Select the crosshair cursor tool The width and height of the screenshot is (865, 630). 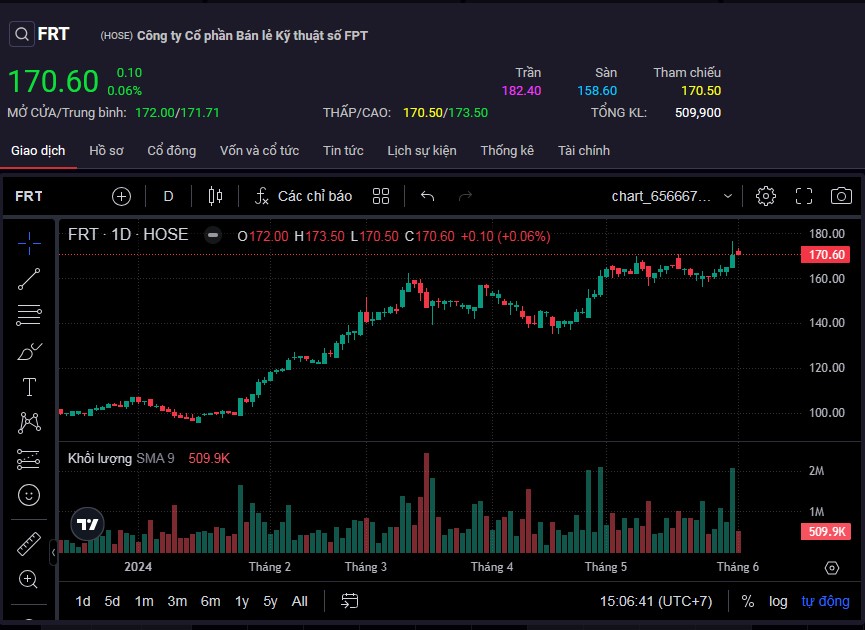pos(29,241)
